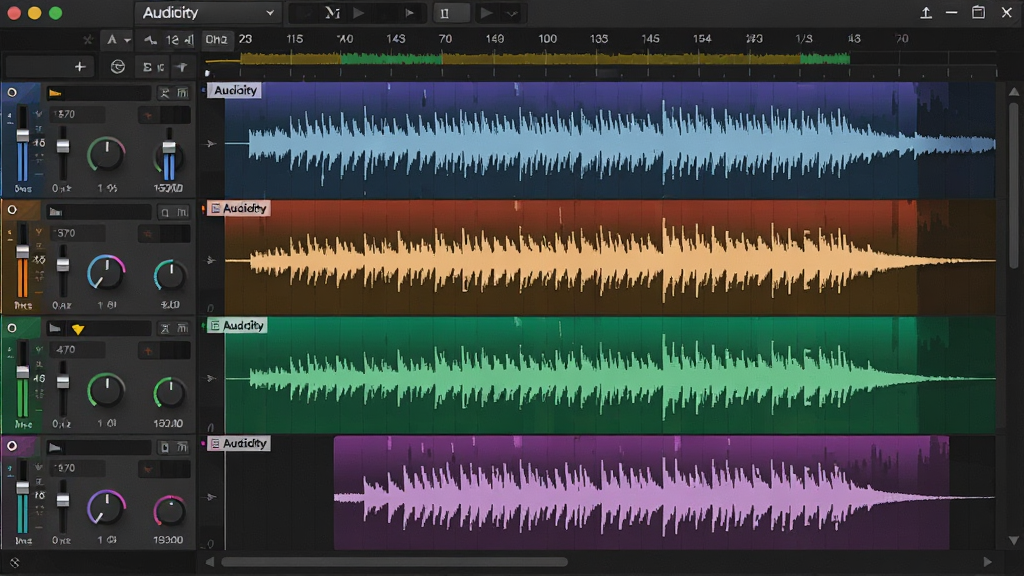1024x576 pixels.
Task: Click the green segment in the overview waveform strip
Action: click(x=391, y=59)
